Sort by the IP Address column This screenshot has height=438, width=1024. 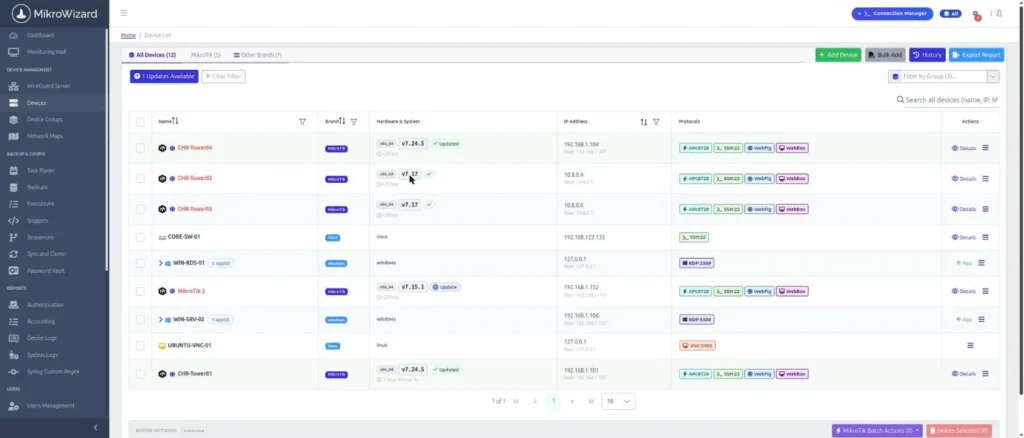[x=644, y=122]
